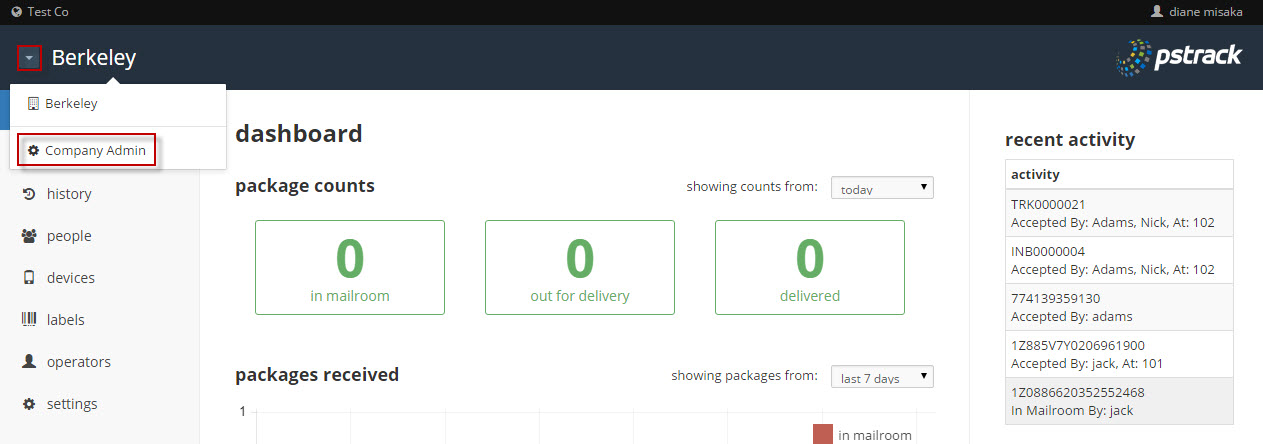Click the 'in mailroom' package count box
Viewport: 1263px width, 444px height.
point(349,267)
